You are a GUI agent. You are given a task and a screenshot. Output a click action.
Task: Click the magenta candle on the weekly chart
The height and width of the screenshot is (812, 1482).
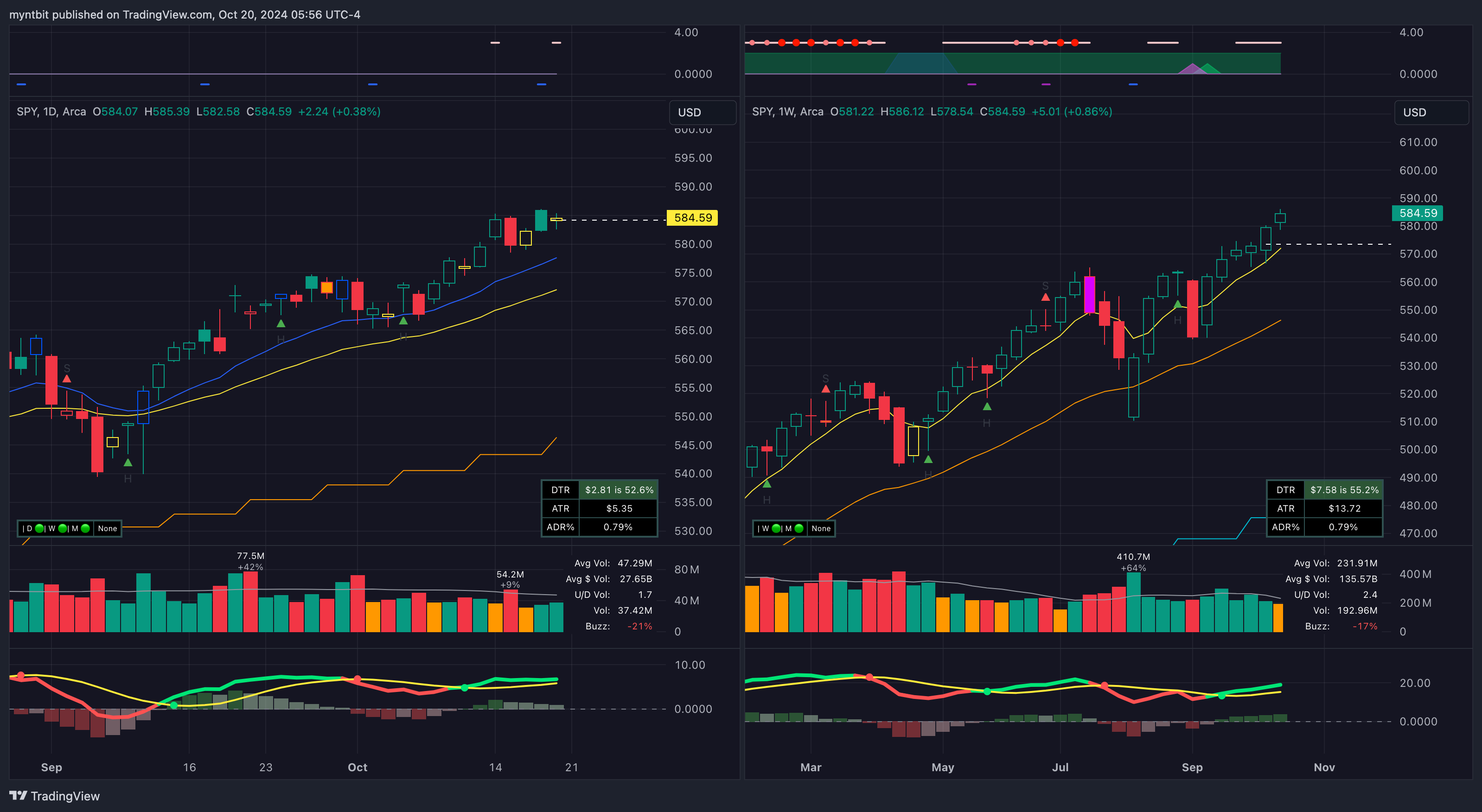point(1090,294)
